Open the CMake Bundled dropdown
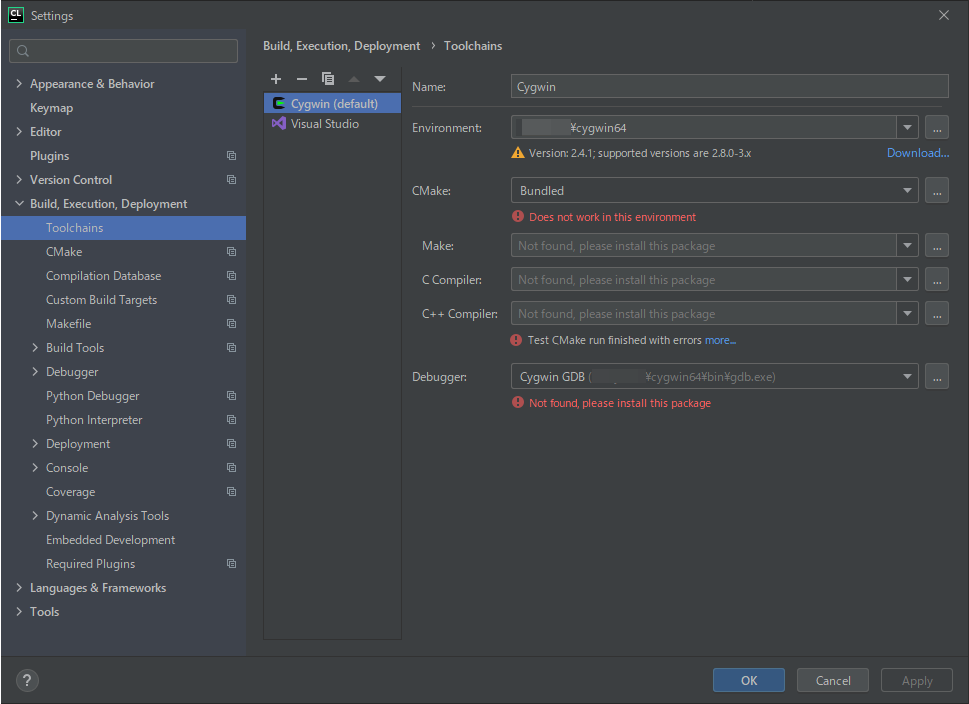 click(714, 190)
